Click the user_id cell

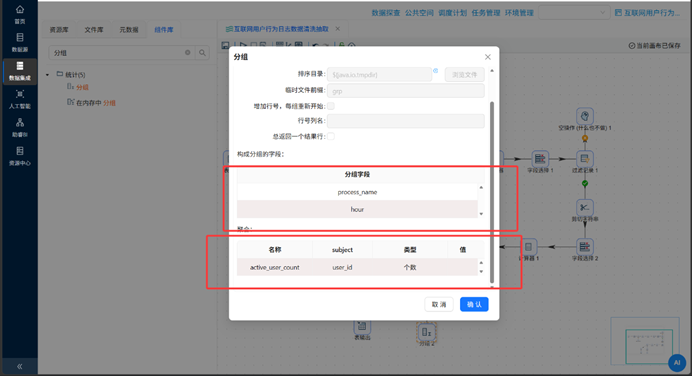coord(342,267)
